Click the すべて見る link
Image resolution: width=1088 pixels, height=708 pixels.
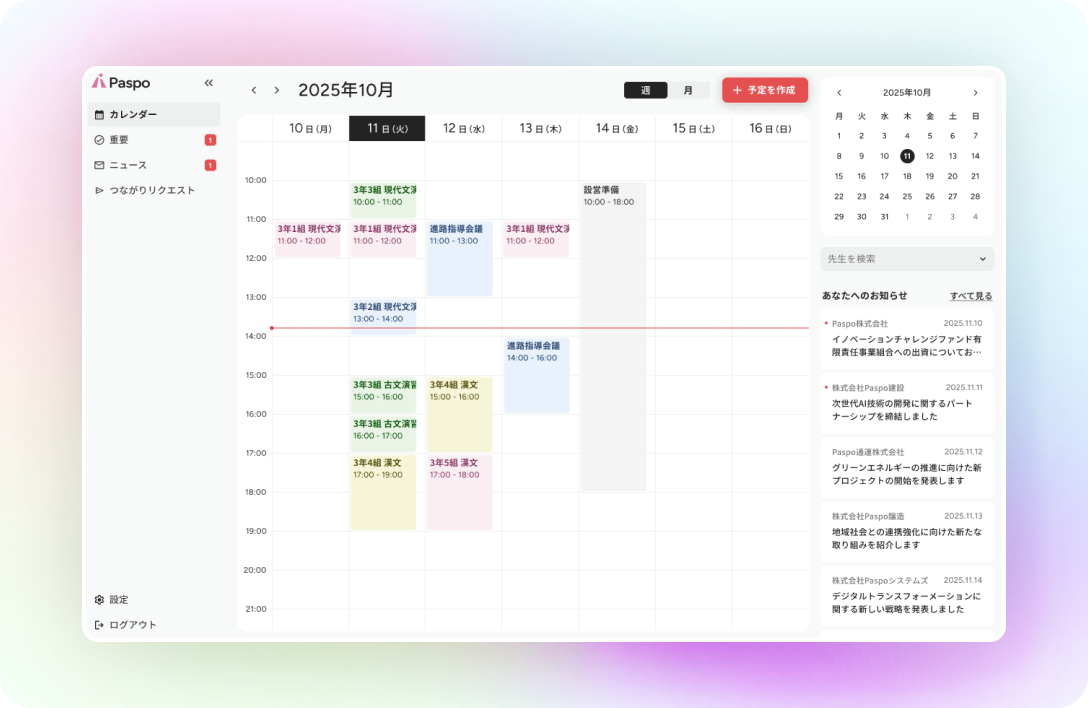[x=971, y=296]
